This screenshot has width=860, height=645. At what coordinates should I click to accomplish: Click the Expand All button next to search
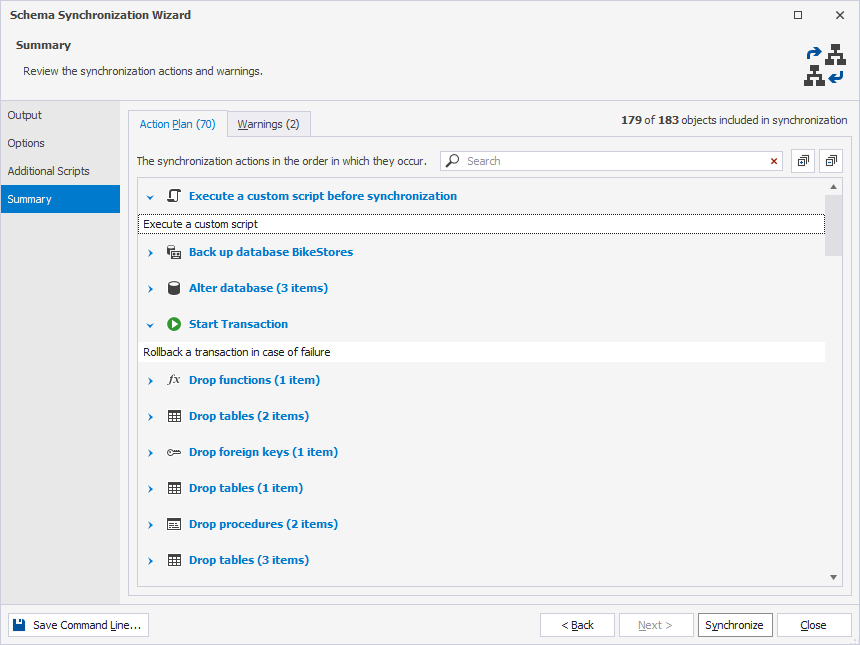click(x=803, y=161)
